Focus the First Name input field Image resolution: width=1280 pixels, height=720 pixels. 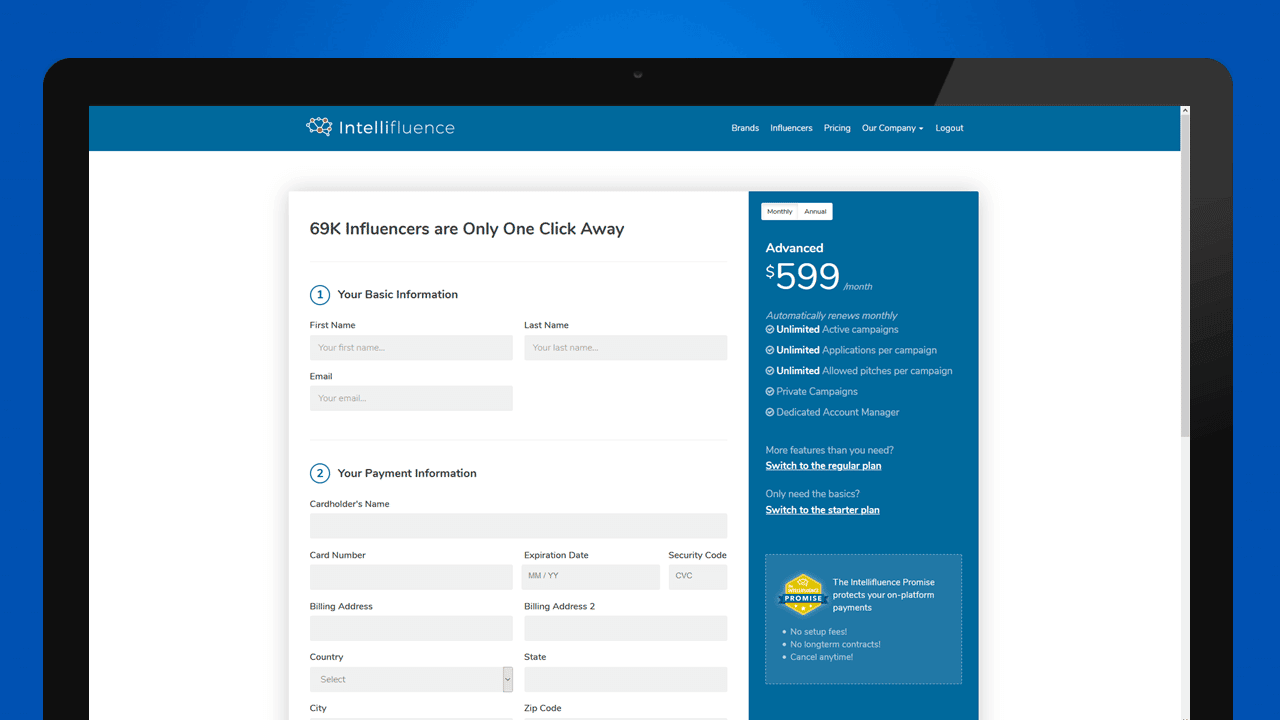pos(411,347)
